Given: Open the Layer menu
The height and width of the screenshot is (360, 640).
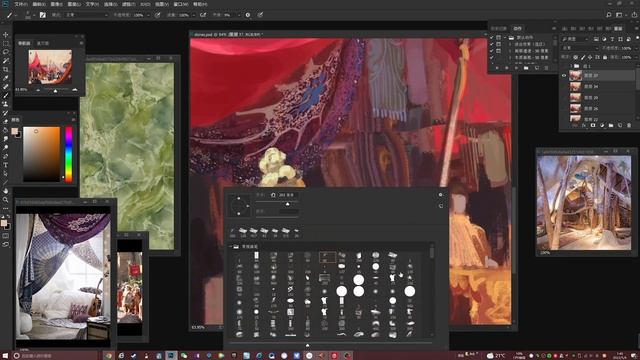Looking at the screenshot, I should 74,4.
